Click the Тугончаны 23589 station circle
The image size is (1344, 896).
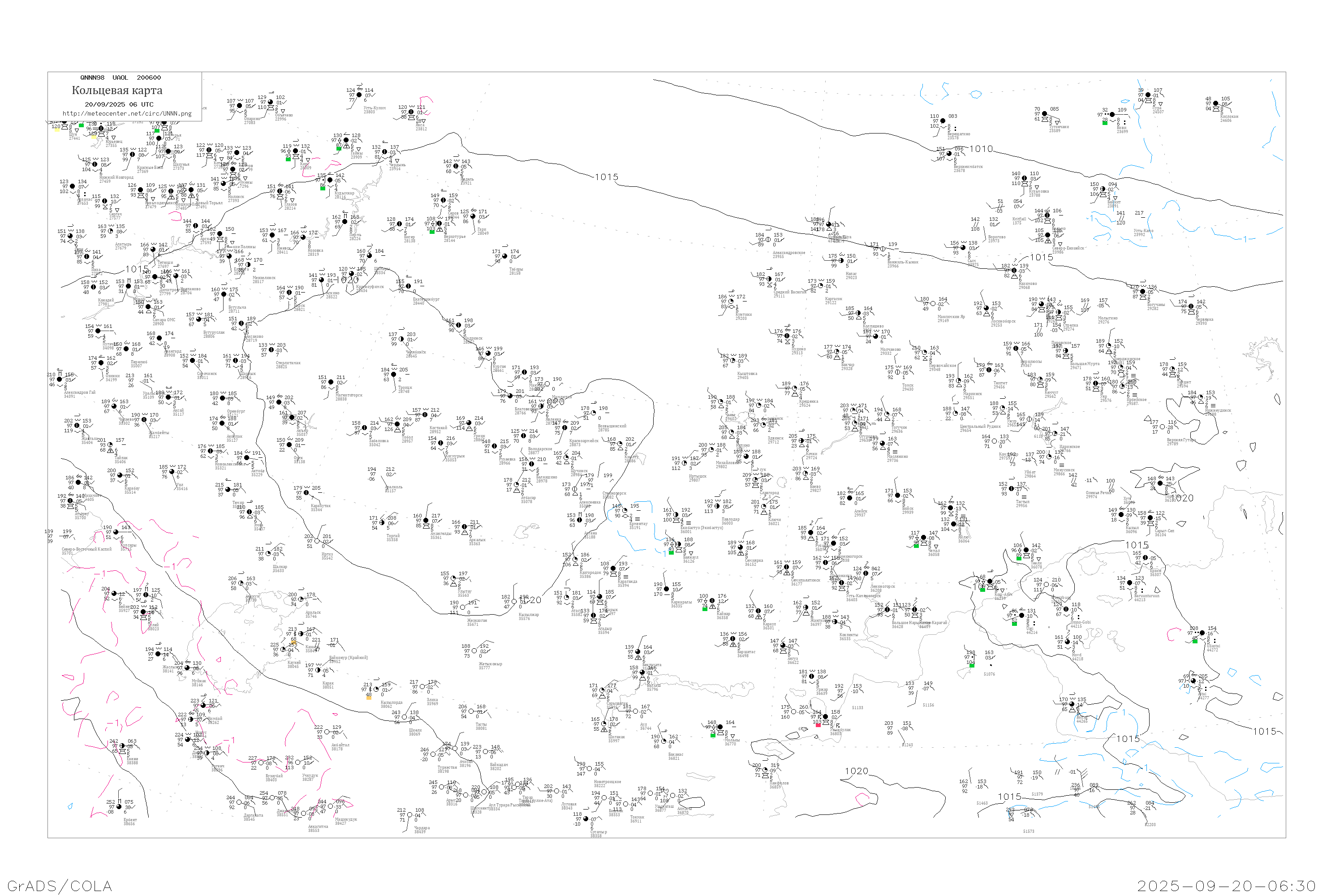(x=1044, y=114)
